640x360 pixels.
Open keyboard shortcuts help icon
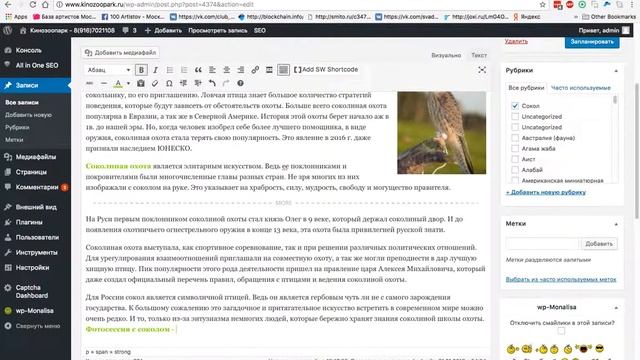point(240,83)
